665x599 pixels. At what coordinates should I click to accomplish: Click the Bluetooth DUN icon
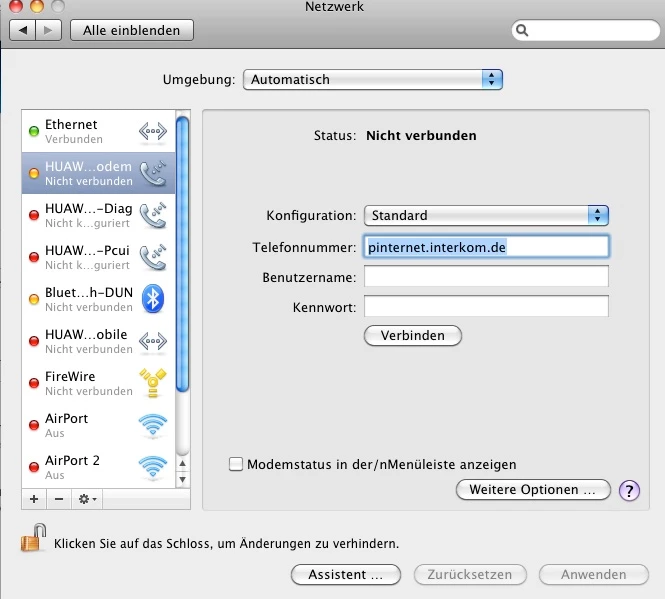[x=153, y=299]
